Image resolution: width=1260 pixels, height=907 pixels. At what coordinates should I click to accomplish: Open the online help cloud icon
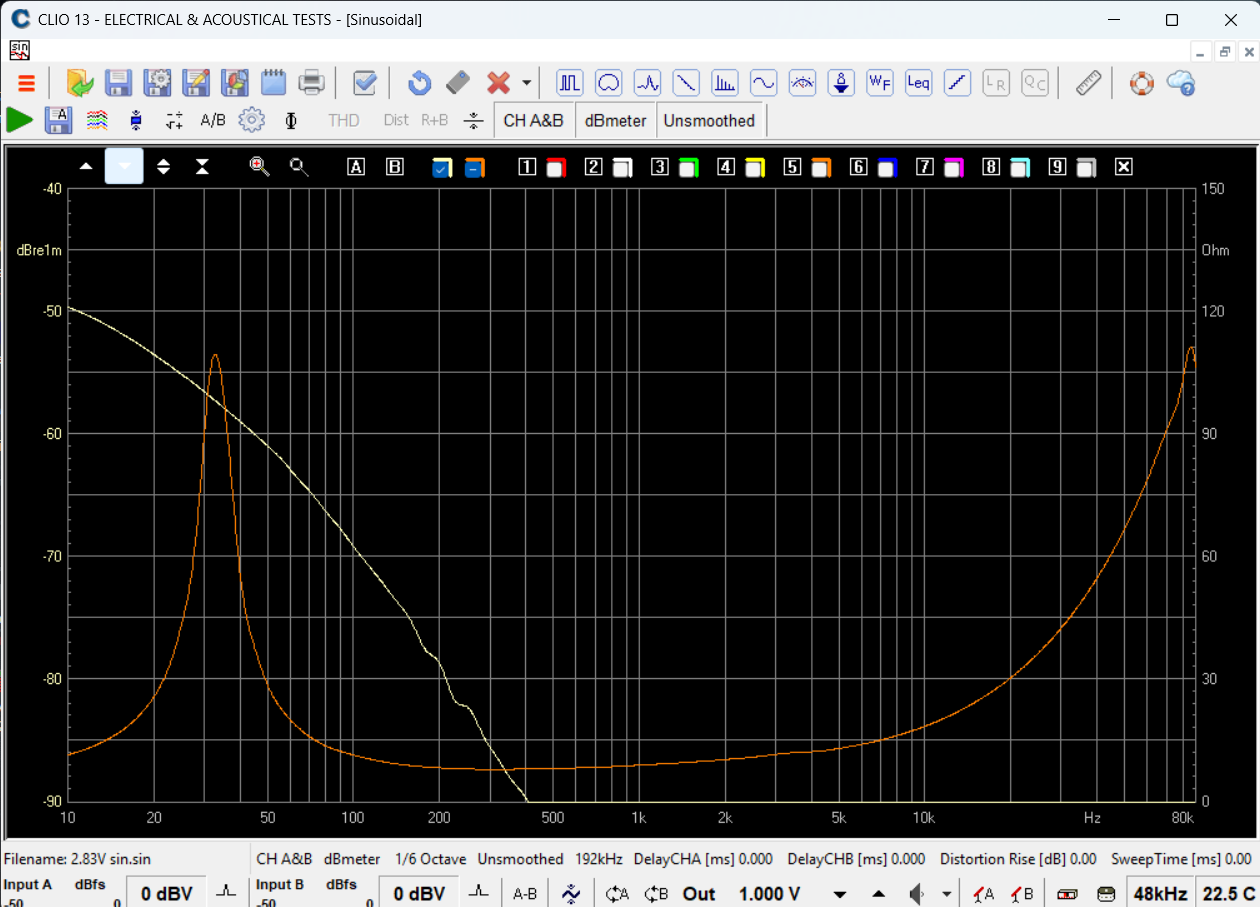1181,83
